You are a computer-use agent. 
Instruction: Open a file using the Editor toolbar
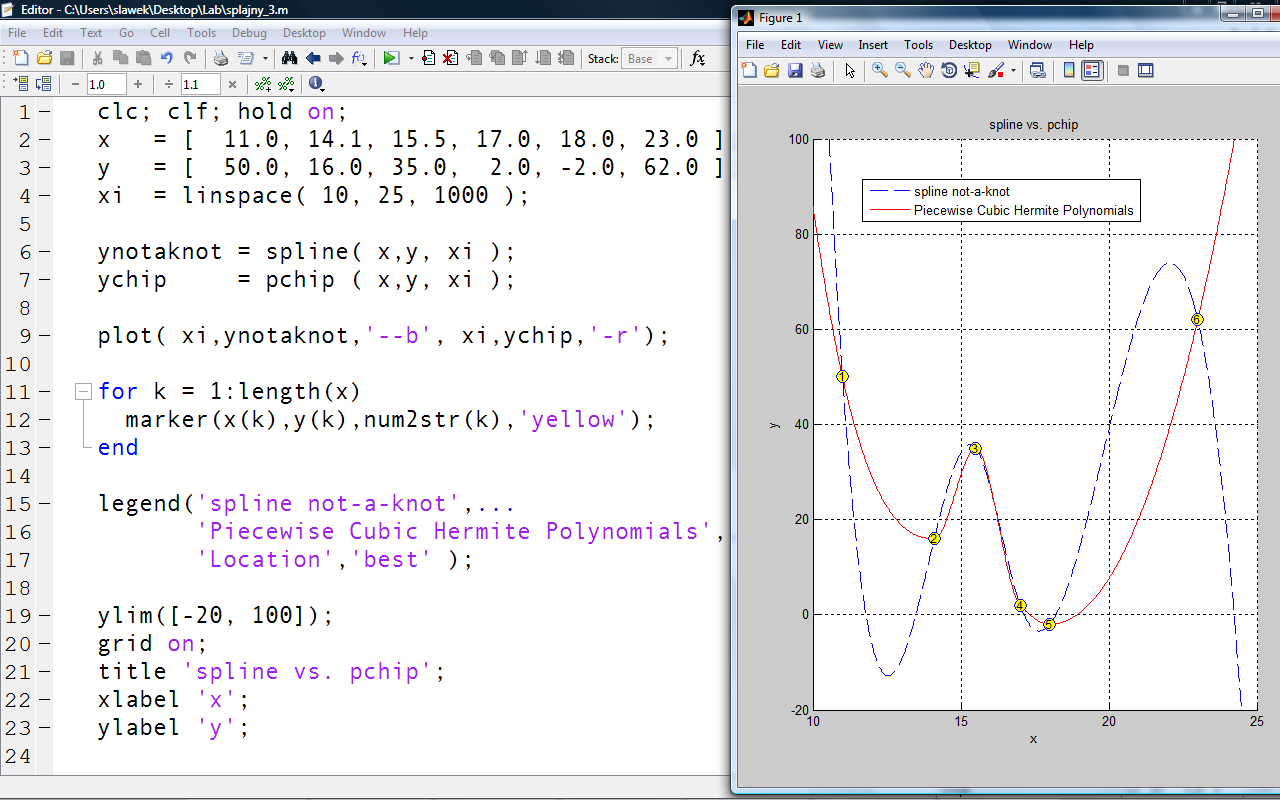[44, 58]
